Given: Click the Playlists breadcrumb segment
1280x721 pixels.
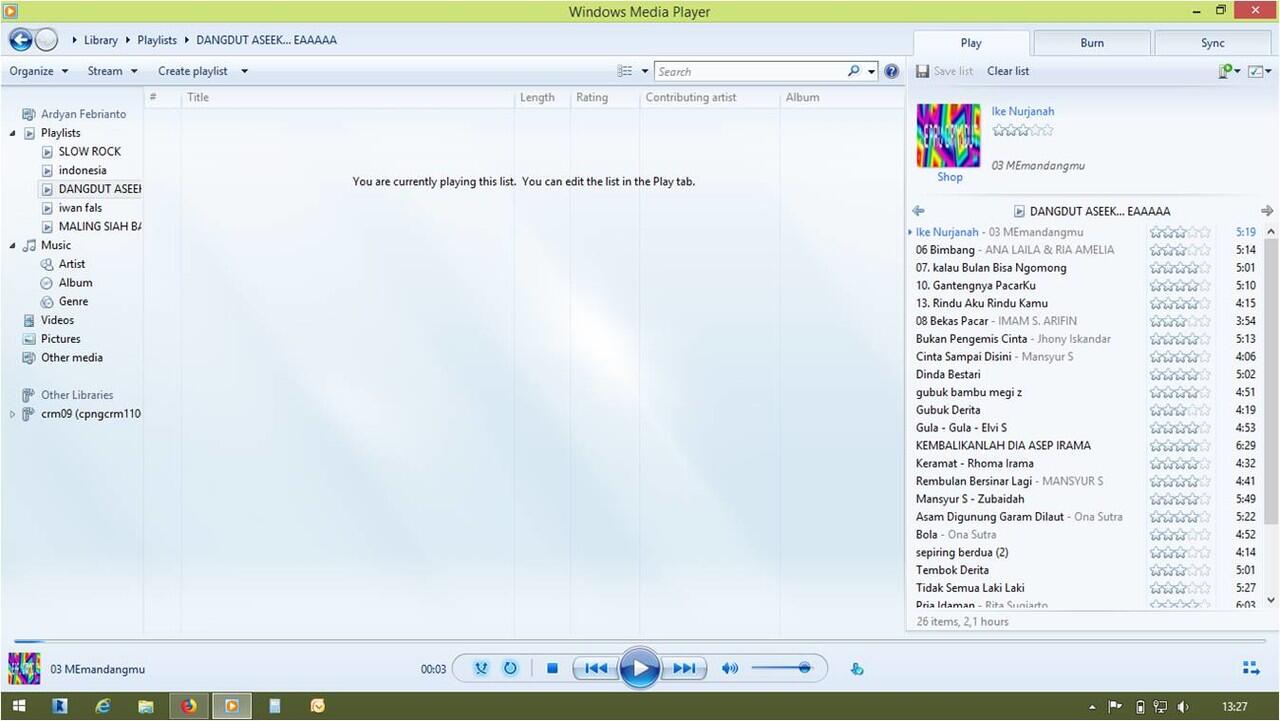Looking at the screenshot, I should tap(157, 40).
